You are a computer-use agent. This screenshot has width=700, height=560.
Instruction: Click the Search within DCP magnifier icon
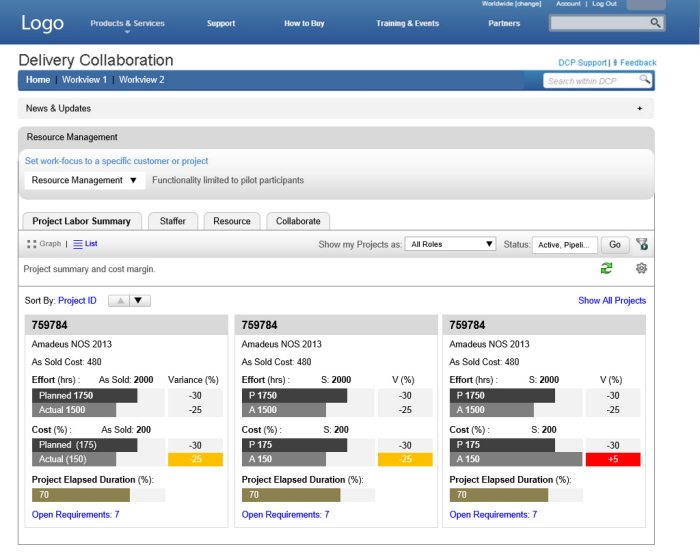(x=645, y=80)
